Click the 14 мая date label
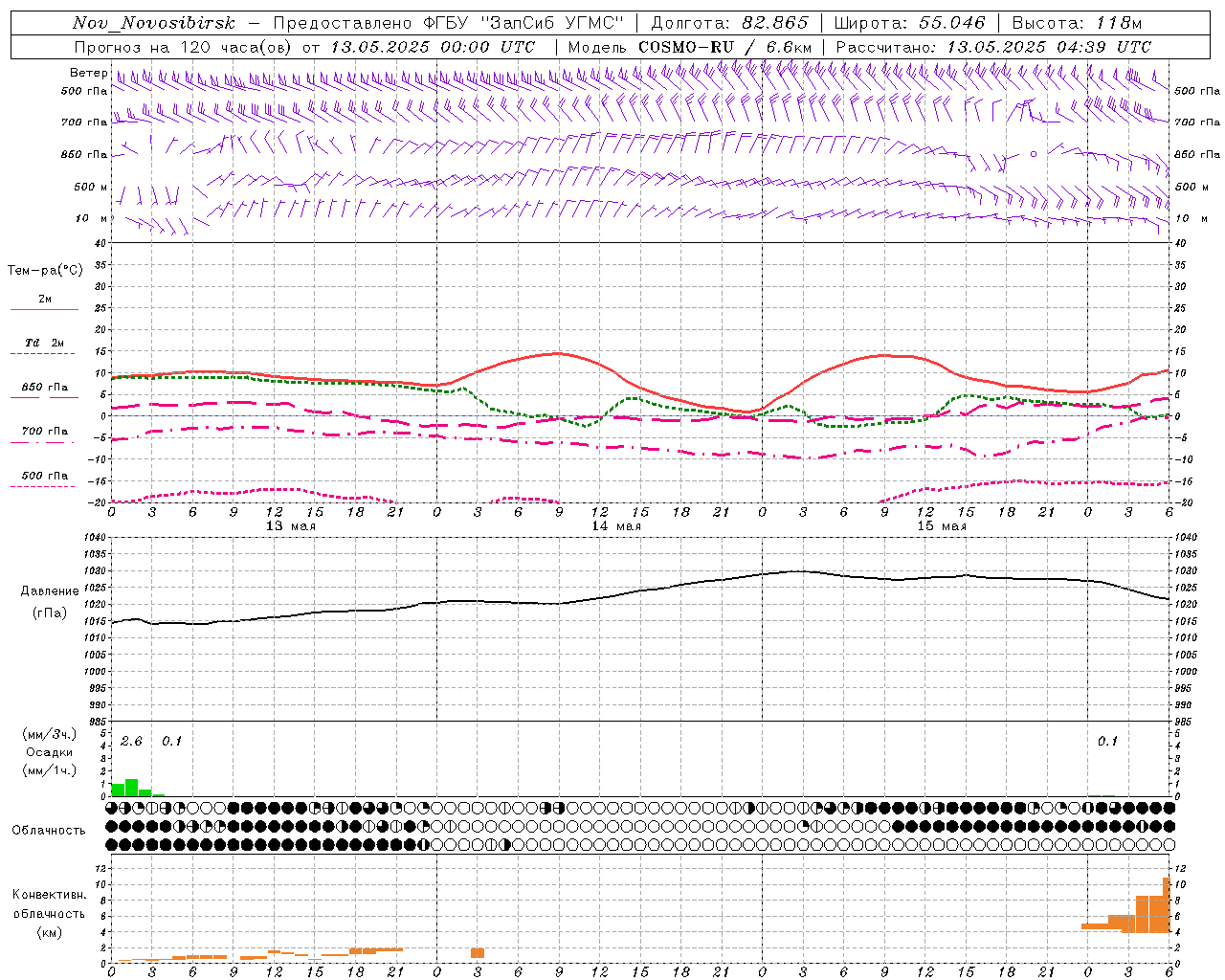Viewport: 1225px width, 980px height. [x=615, y=526]
